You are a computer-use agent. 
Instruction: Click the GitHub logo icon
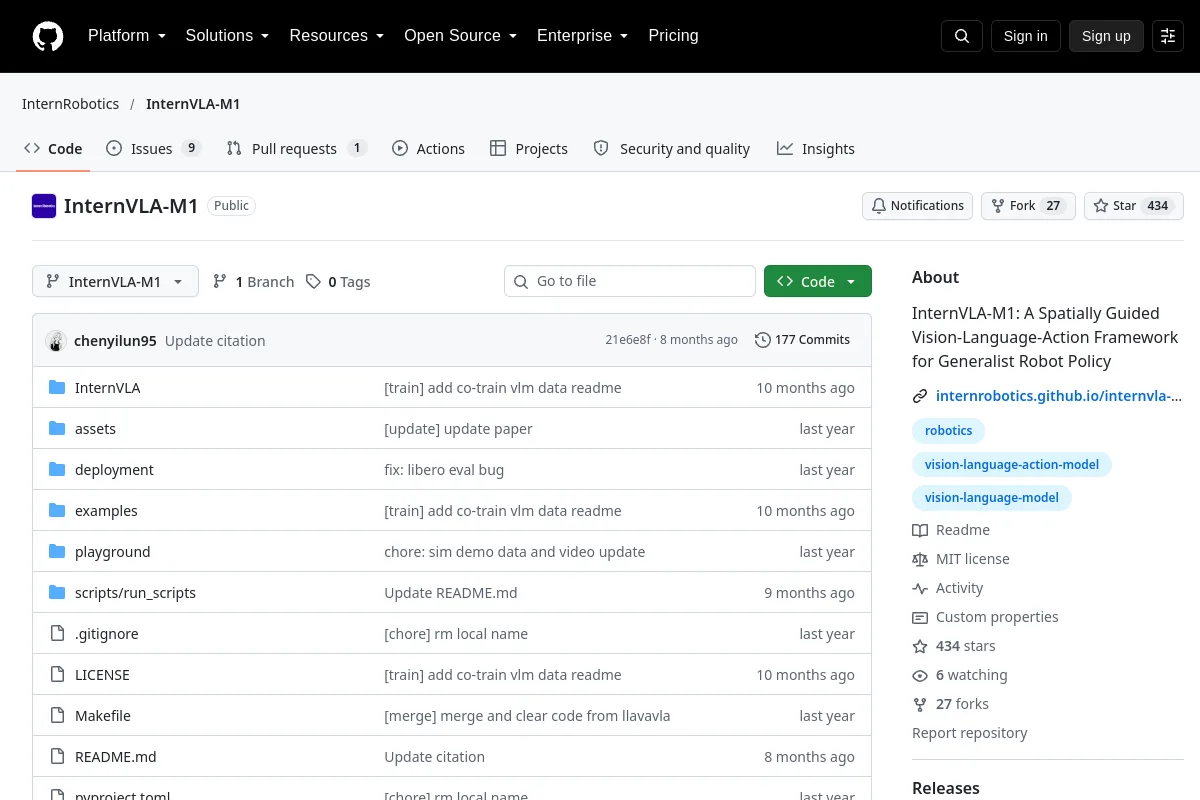click(48, 36)
